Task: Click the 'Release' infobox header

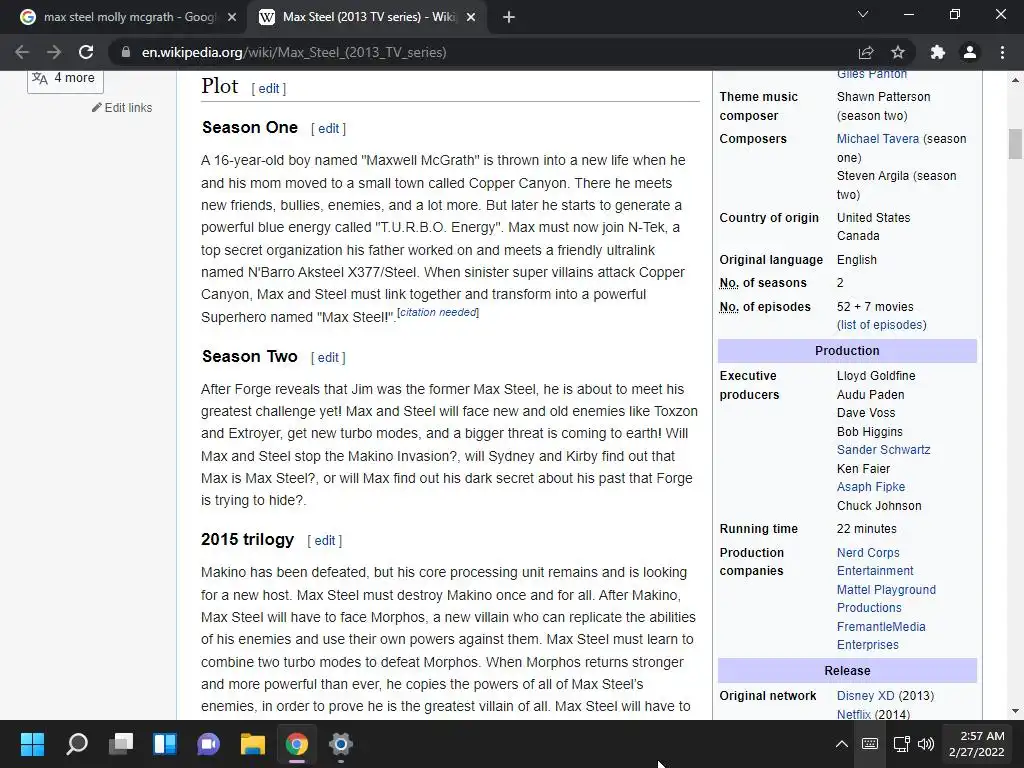Action: point(847,671)
